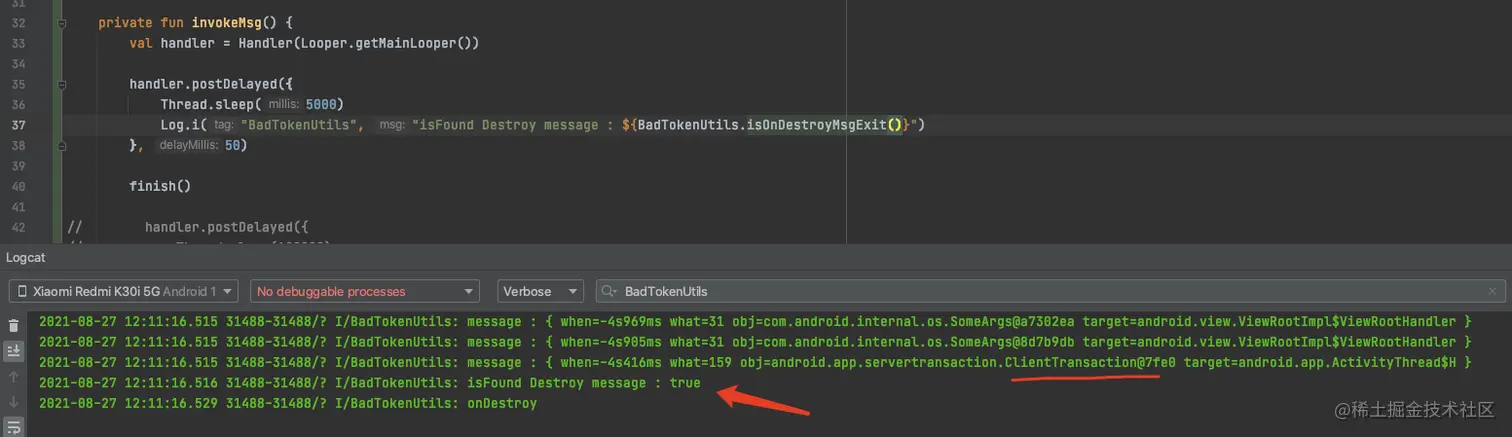Collapse postDelayed lambda fold at line 35
Screen dimensions: 1512x437
click(62, 84)
